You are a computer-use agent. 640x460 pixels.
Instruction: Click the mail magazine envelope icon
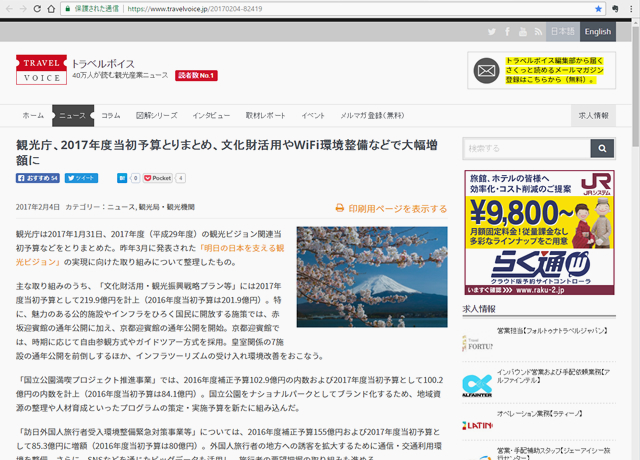tap(486, 70)
